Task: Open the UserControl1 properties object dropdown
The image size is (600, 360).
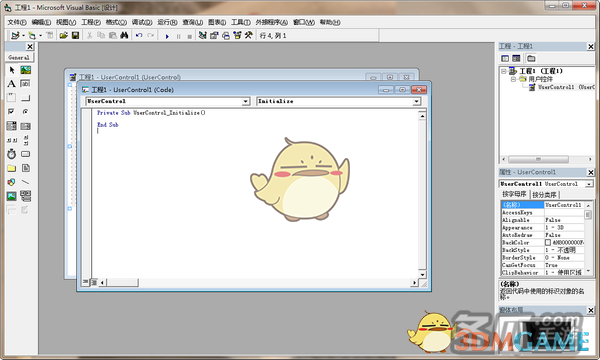Action: point(589,184)
